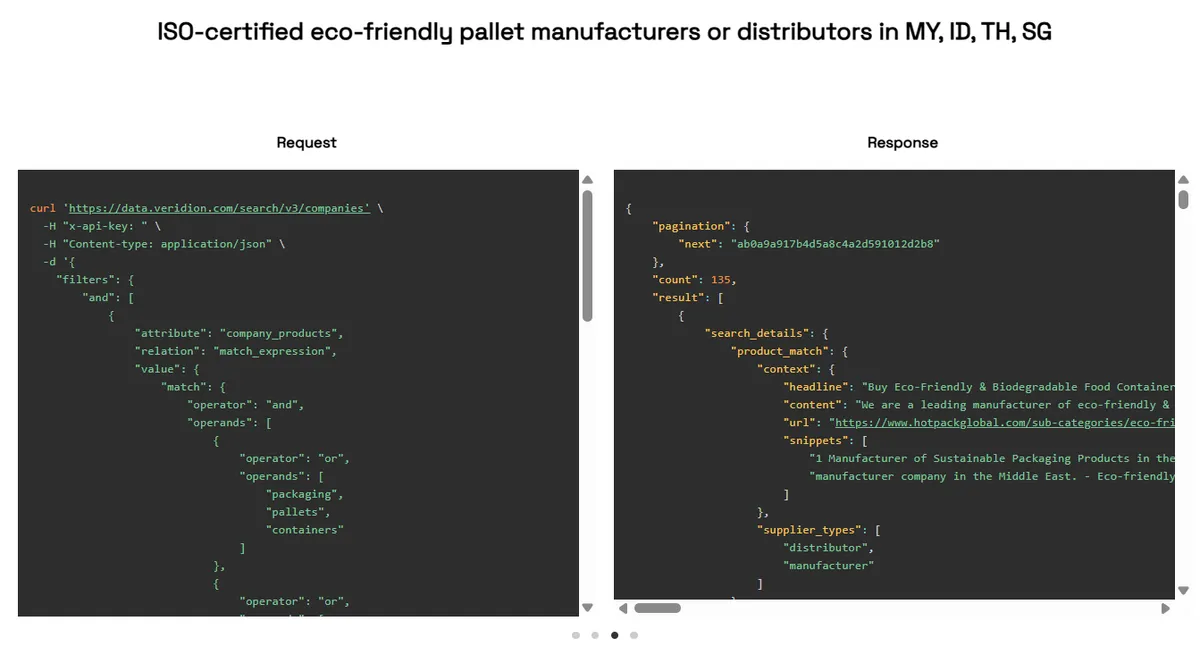The width and height of the screenshot is (1200, 663).
Task: Click the "headline" Buy Eco-Friendly line
Action: coord(979,387)
